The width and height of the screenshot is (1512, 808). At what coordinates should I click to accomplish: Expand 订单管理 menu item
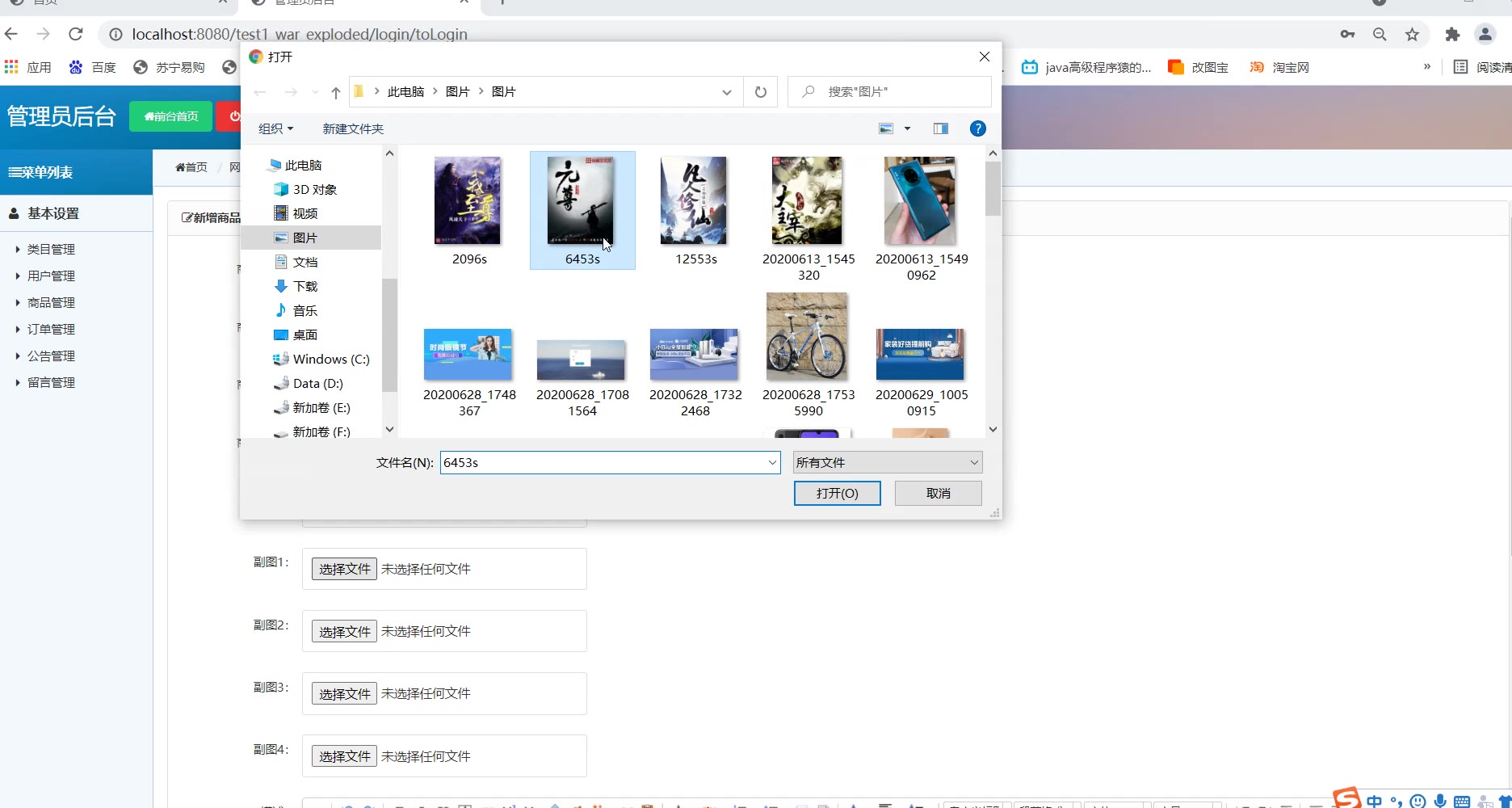tap(51, 330)
